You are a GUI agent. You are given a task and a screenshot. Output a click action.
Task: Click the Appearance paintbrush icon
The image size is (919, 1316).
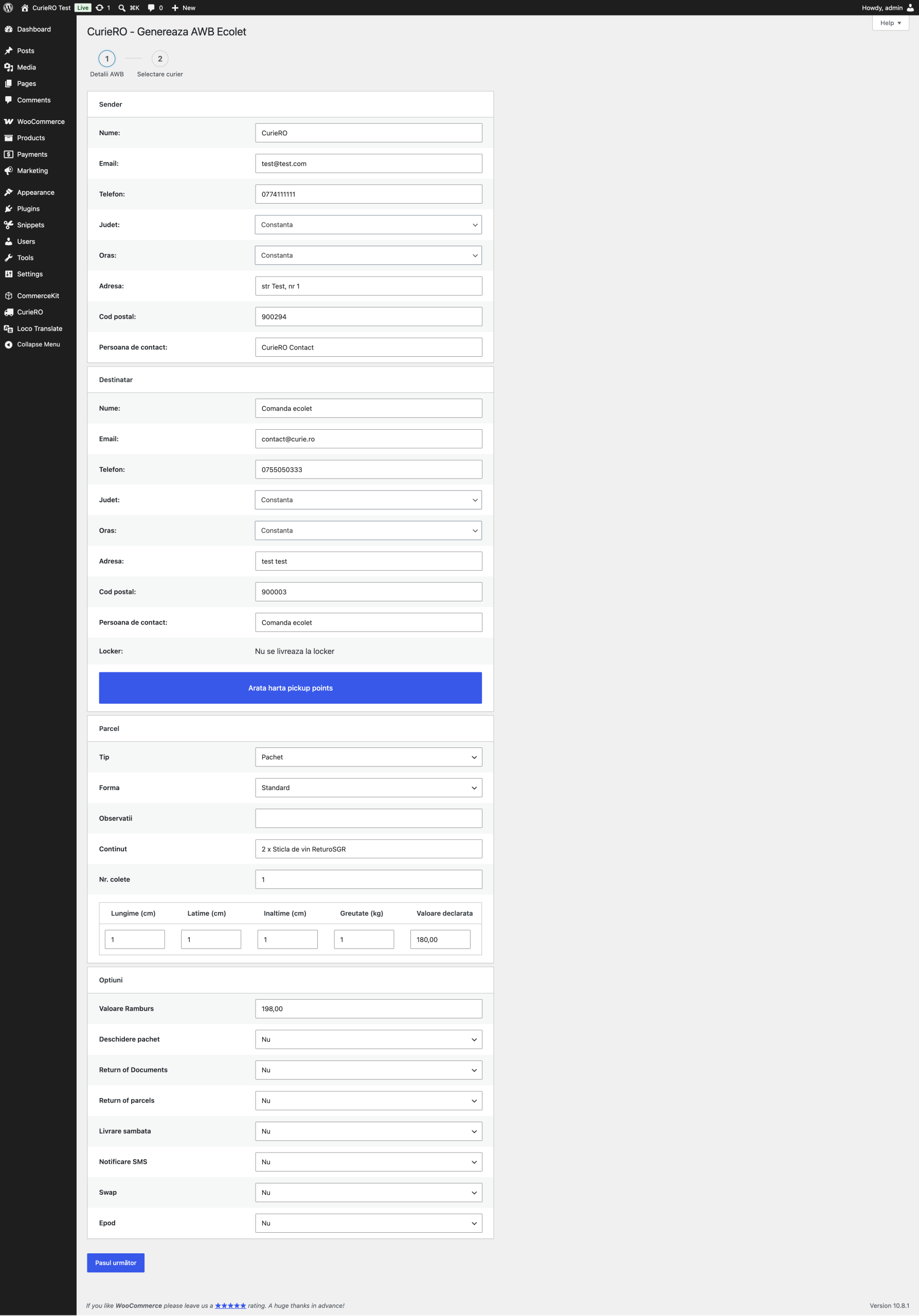coord(9,193)
